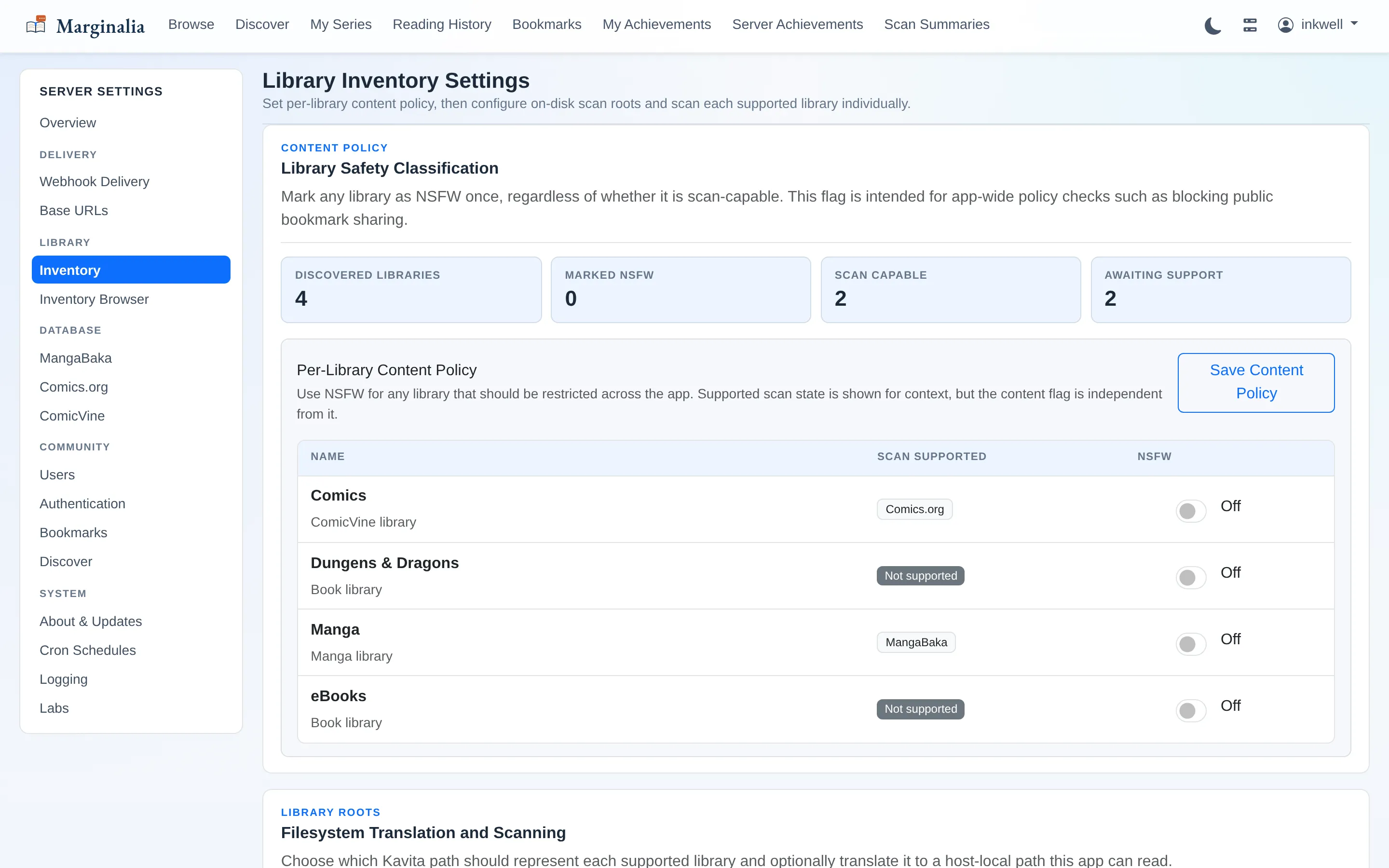Image resolution: width=1389 pixels, height=868 pixels.
Task: Open the Discover top nav item
Action: [x=262, y=24]
